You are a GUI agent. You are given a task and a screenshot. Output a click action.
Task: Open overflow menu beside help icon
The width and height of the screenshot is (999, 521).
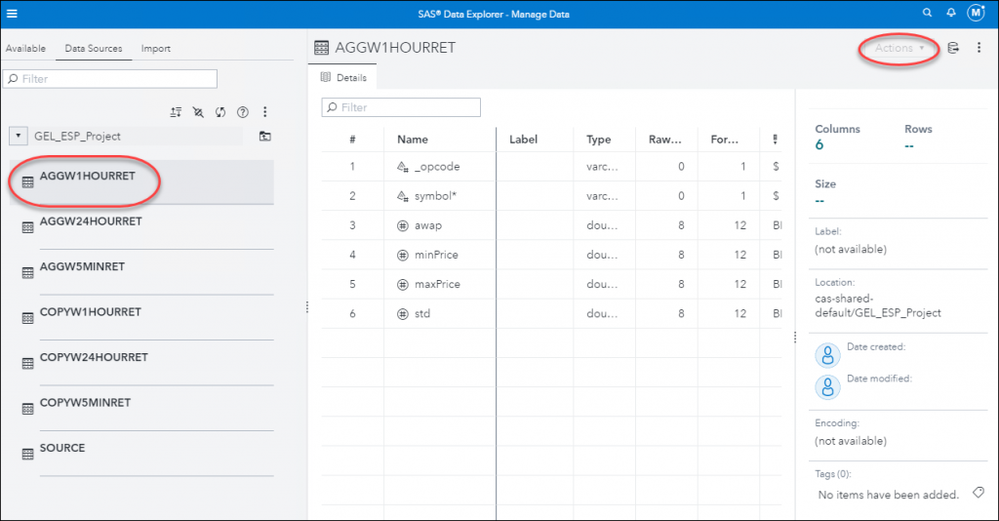[x=265, y=112]
